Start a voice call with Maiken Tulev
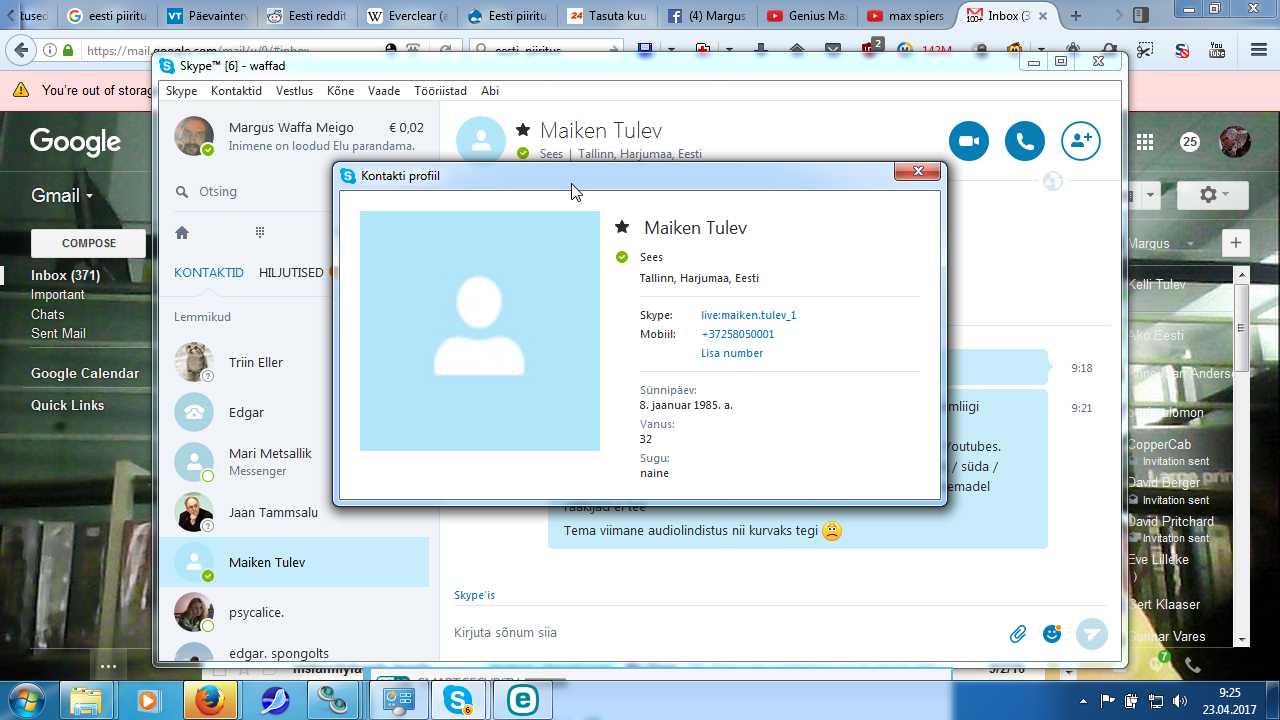Viewport: 1280px width, 720px height. pyautogui.click(x=1025, y=142)
